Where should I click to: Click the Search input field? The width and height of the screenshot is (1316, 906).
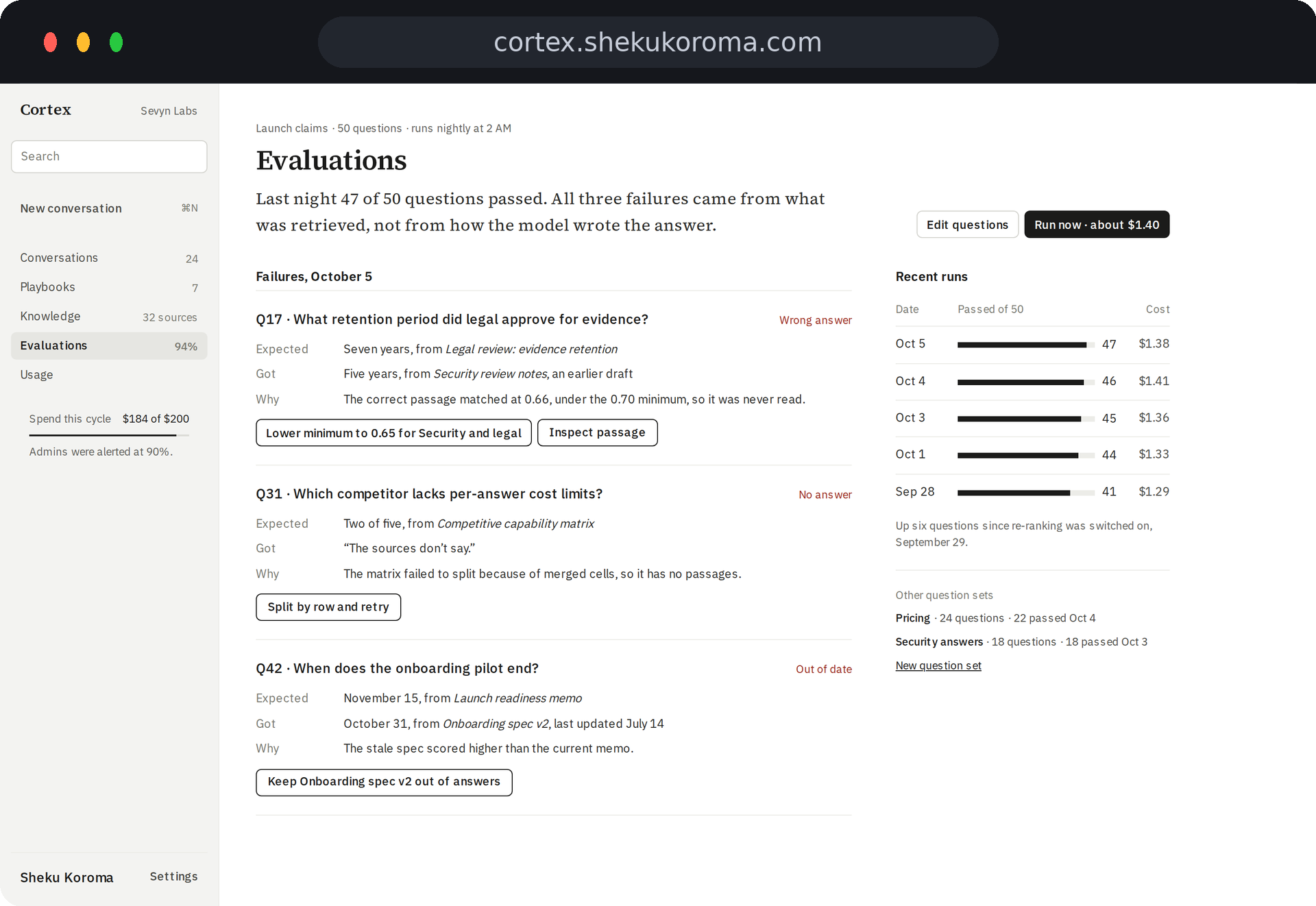109,156
